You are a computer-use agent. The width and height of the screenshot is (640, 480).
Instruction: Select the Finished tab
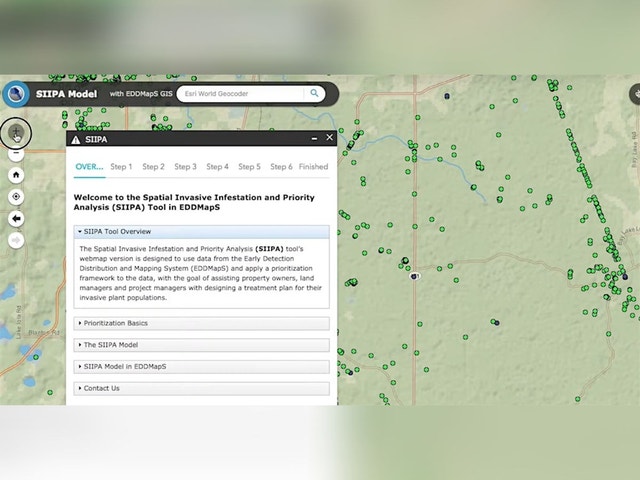[x=313, y=167]
